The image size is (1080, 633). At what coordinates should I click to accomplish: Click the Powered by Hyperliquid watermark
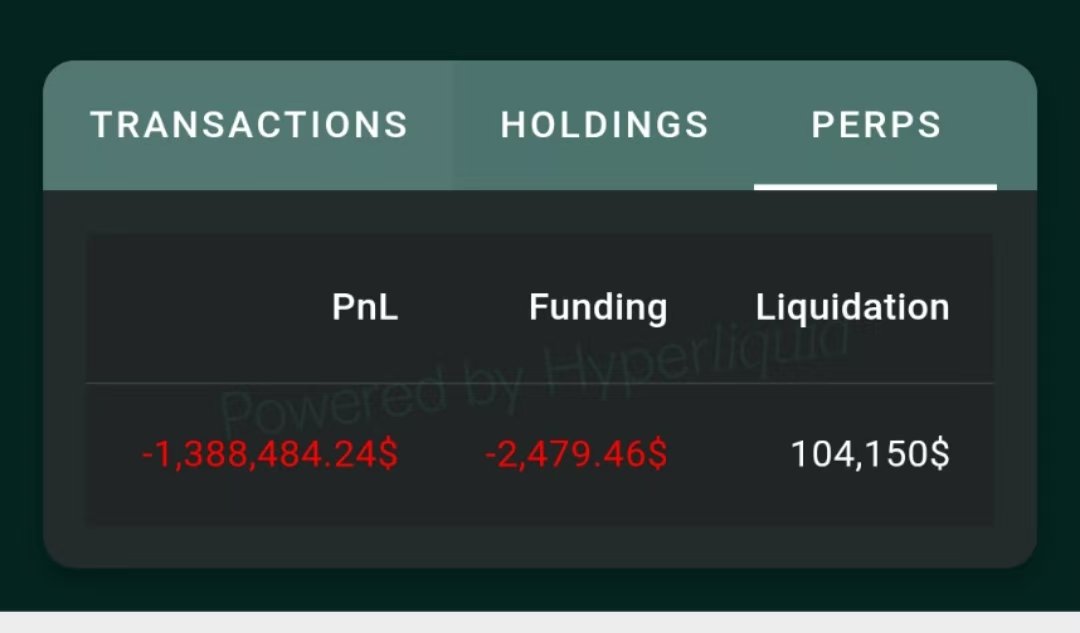click(x=534, y=379)
